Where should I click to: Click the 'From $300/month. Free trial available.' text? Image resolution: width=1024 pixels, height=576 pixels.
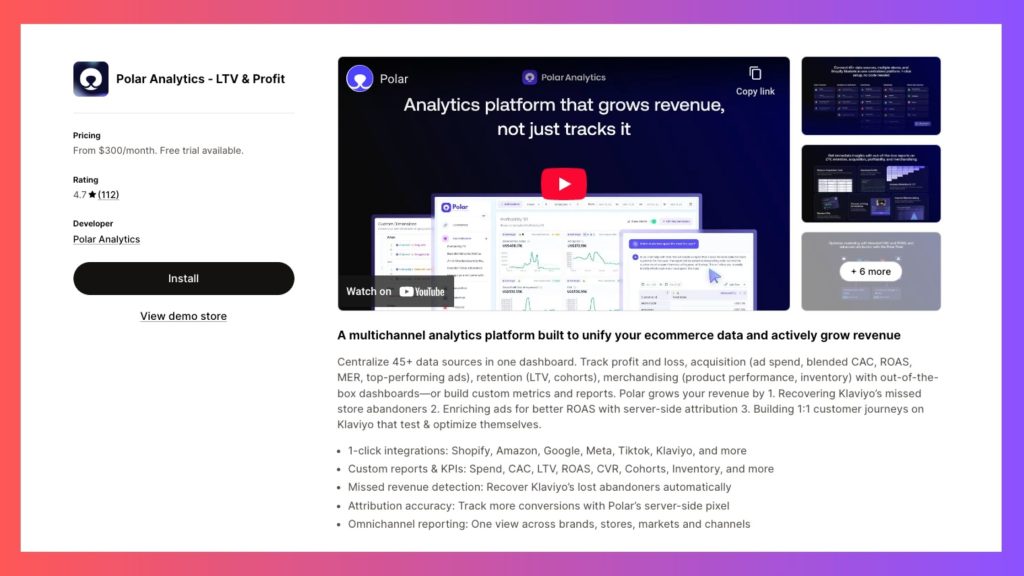pos(158,150)
